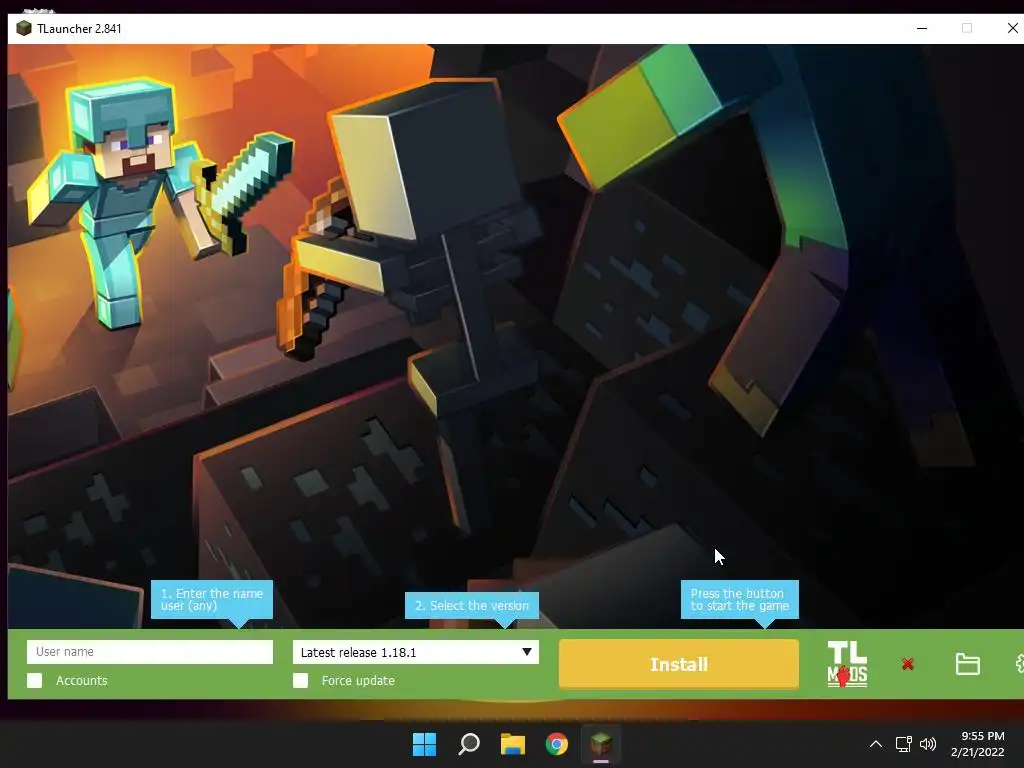The image size is (1024, 768).
Task: Show hidden tray icons chevron
Action: point(876,744)
